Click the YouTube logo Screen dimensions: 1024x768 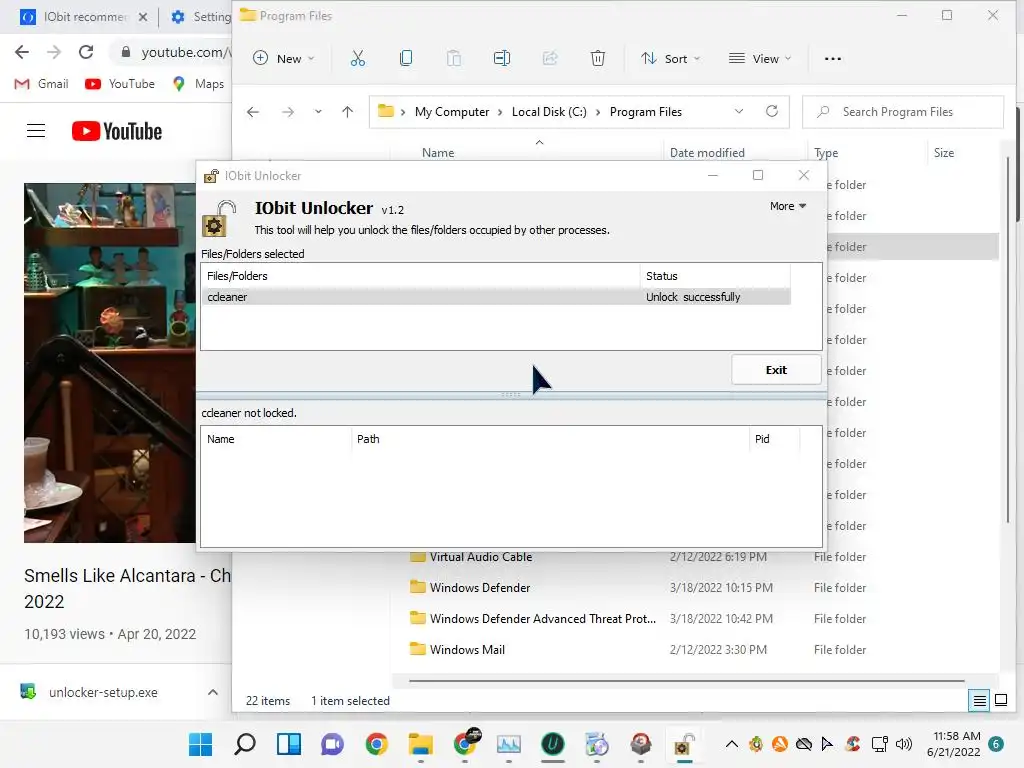[x=117, y=131]
